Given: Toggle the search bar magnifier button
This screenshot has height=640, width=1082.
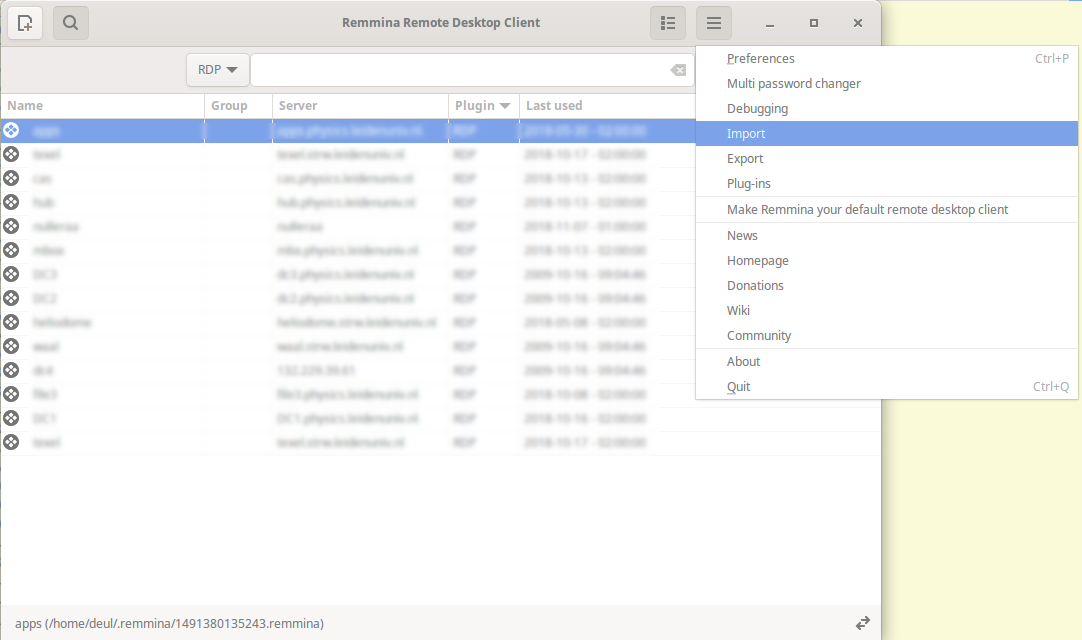Looking at the screenshot, I should [71, 23].
